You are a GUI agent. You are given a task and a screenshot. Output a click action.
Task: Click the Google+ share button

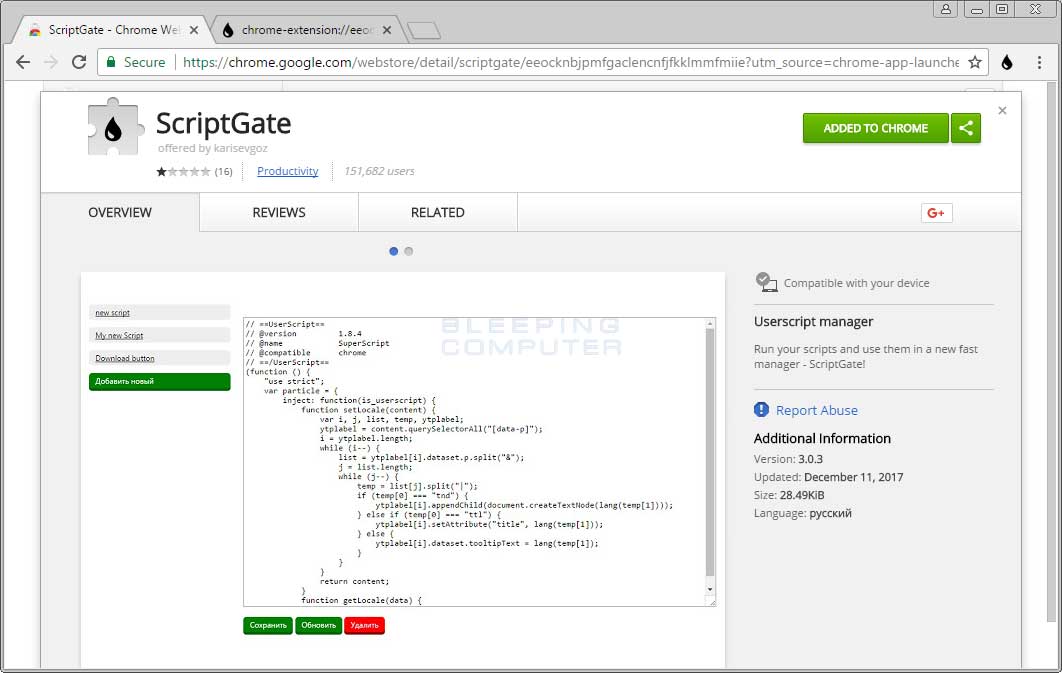coord(936,213)
